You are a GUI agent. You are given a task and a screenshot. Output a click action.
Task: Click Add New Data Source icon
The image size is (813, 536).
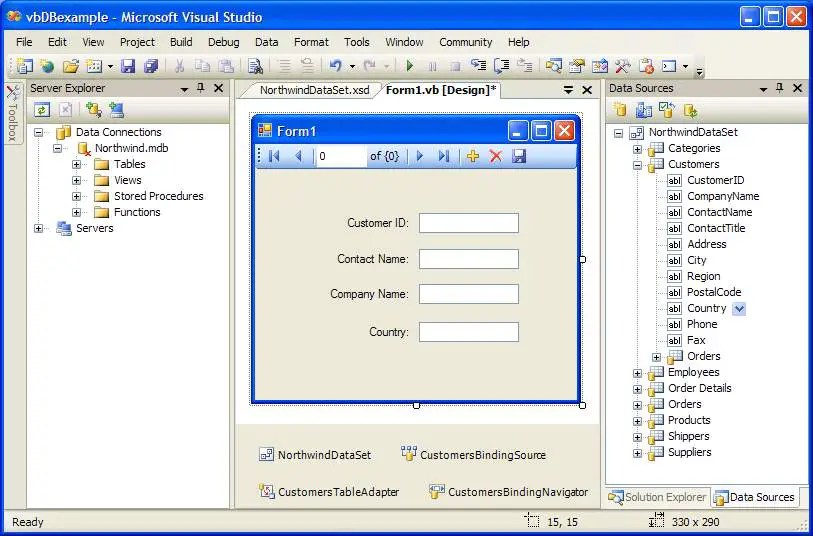620,109
